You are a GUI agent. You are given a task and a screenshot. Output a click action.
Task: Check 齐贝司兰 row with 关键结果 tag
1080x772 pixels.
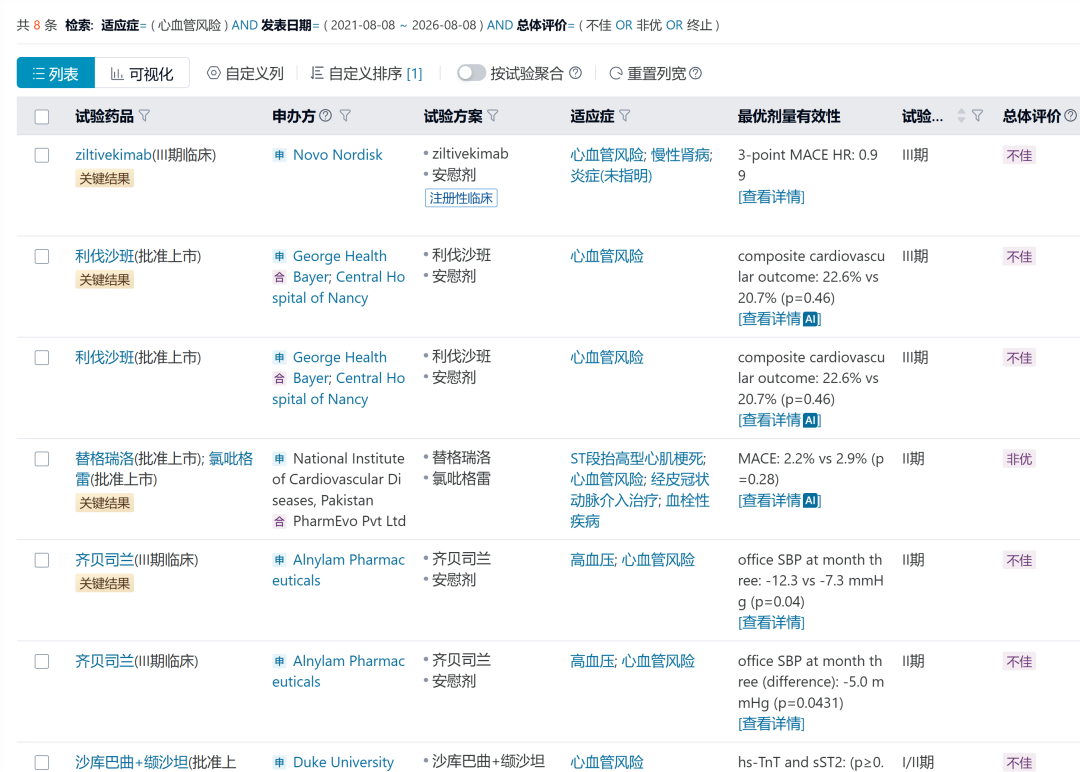pyautogui.click(x=42, y=560)
